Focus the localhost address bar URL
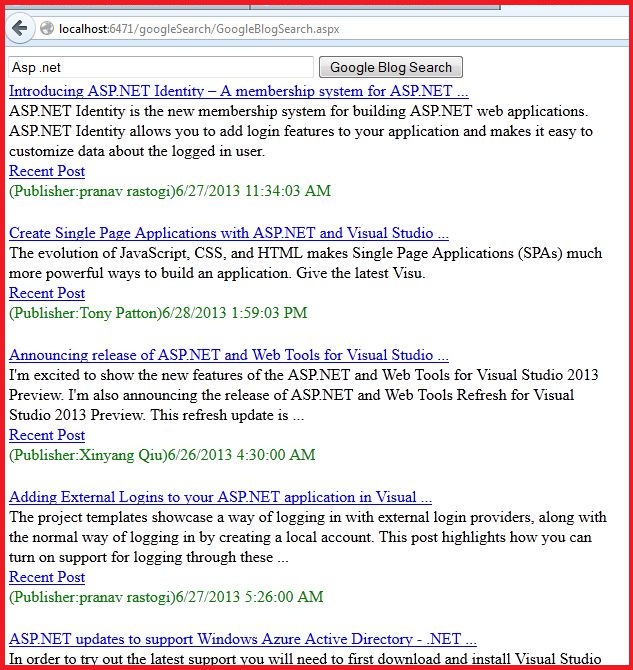Image resolution: width=633 pixels, height=670 pixels. pos(199,29)
